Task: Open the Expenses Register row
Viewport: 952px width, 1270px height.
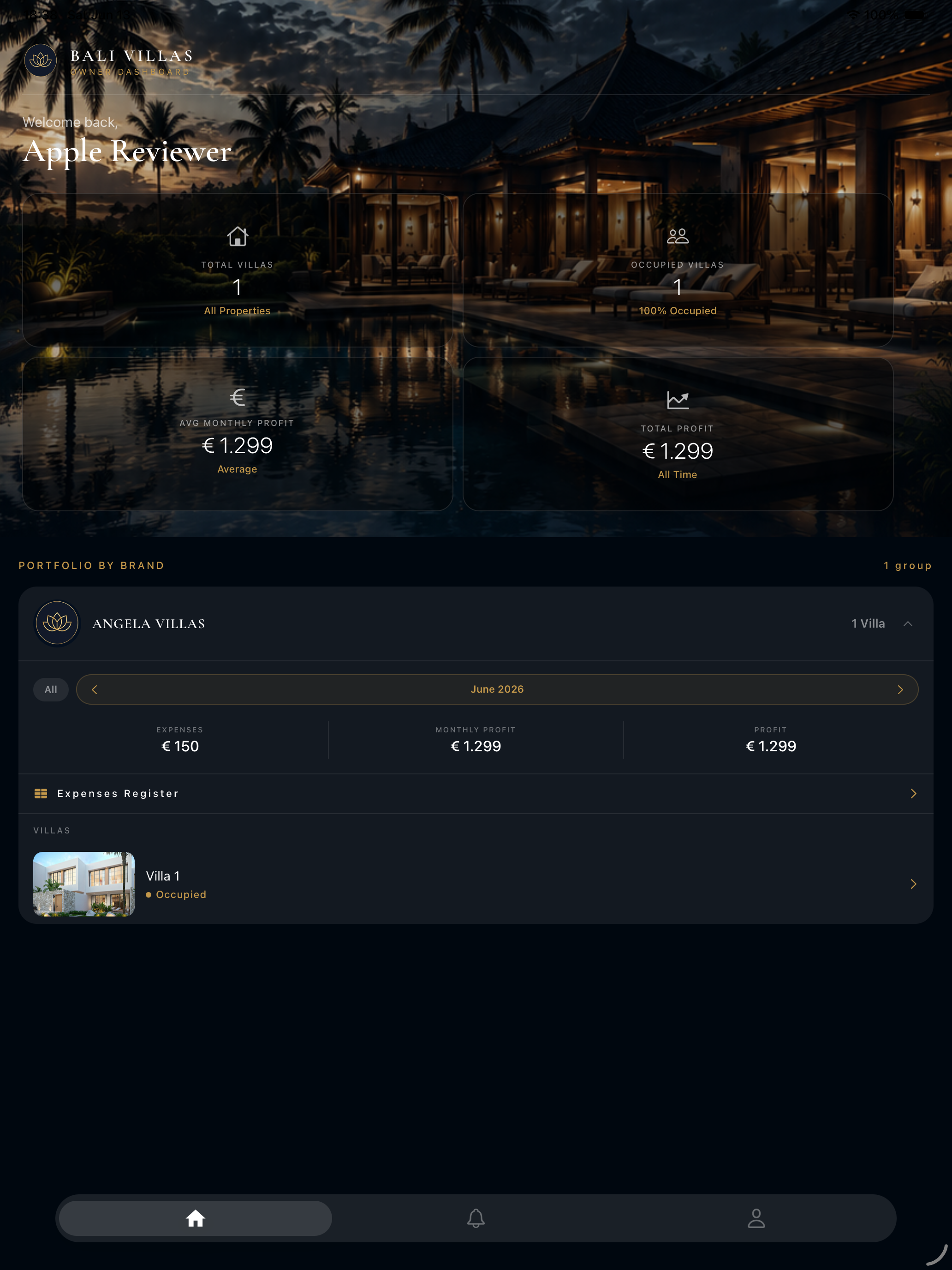Action: (476, 793)
